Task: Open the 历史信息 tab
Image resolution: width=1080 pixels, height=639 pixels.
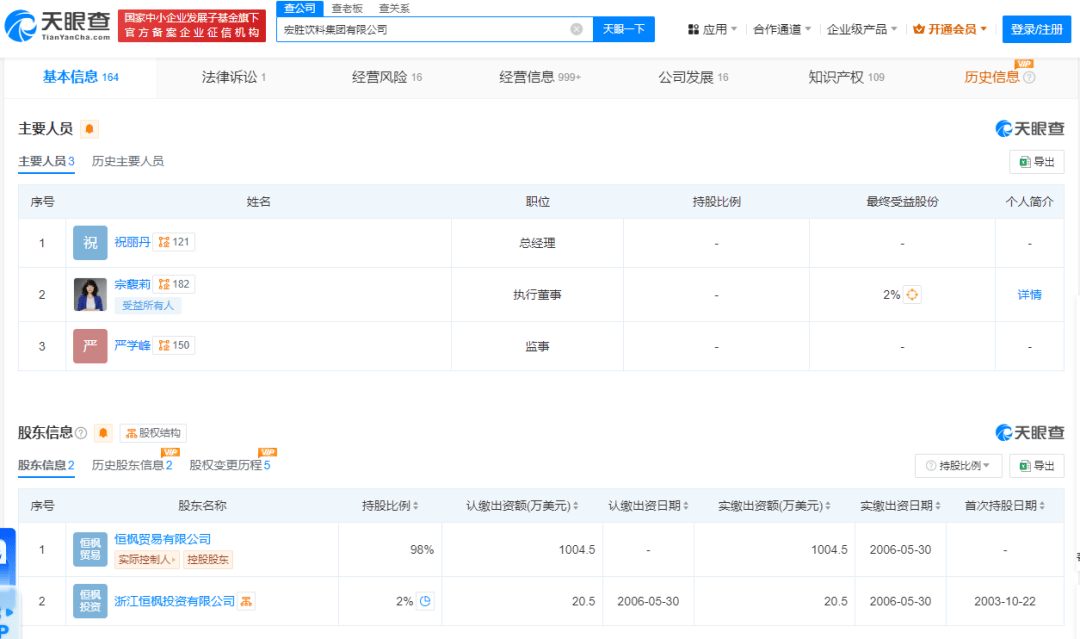Action: (991, 77)
